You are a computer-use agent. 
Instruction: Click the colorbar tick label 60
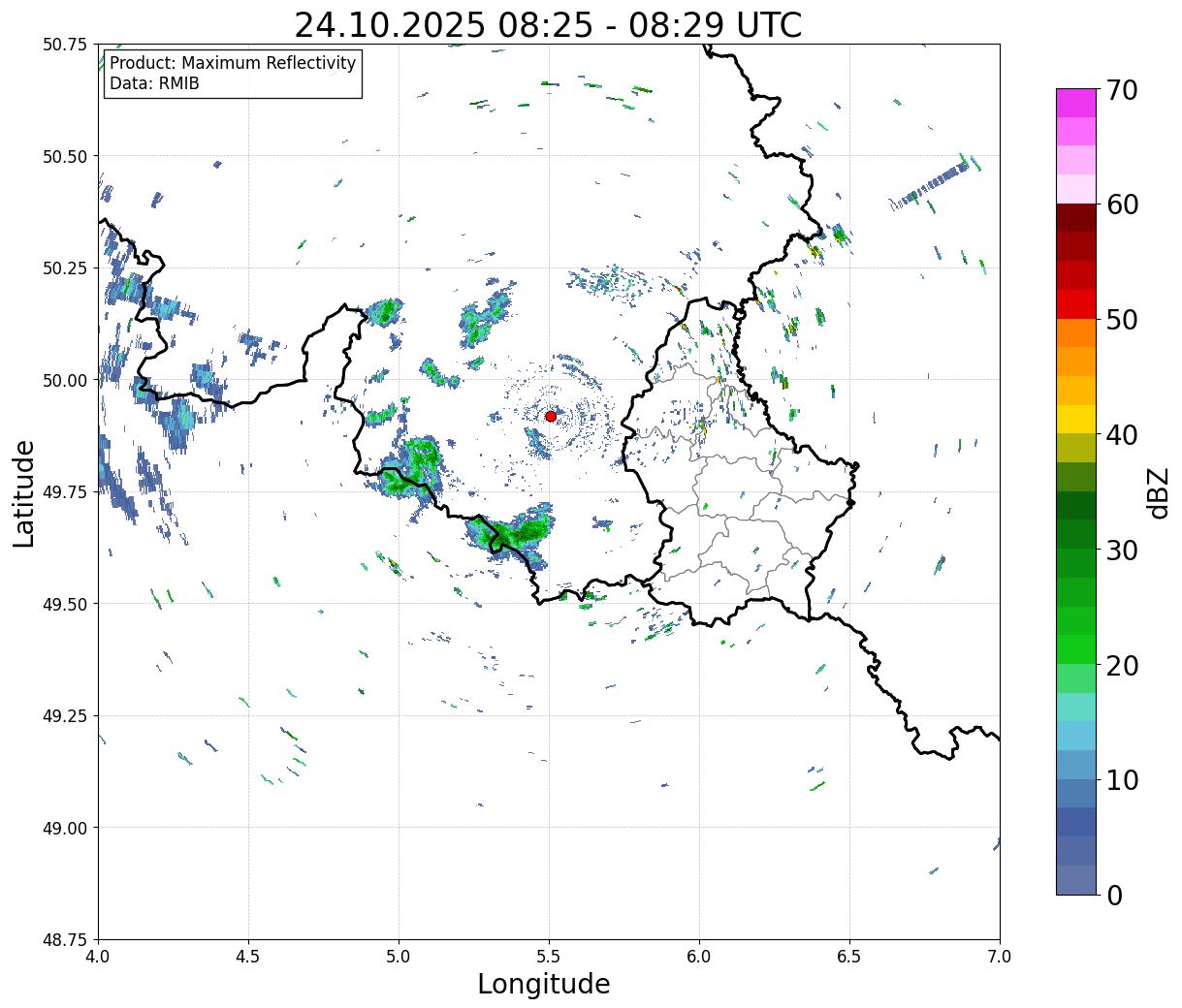pos(1122,205)
